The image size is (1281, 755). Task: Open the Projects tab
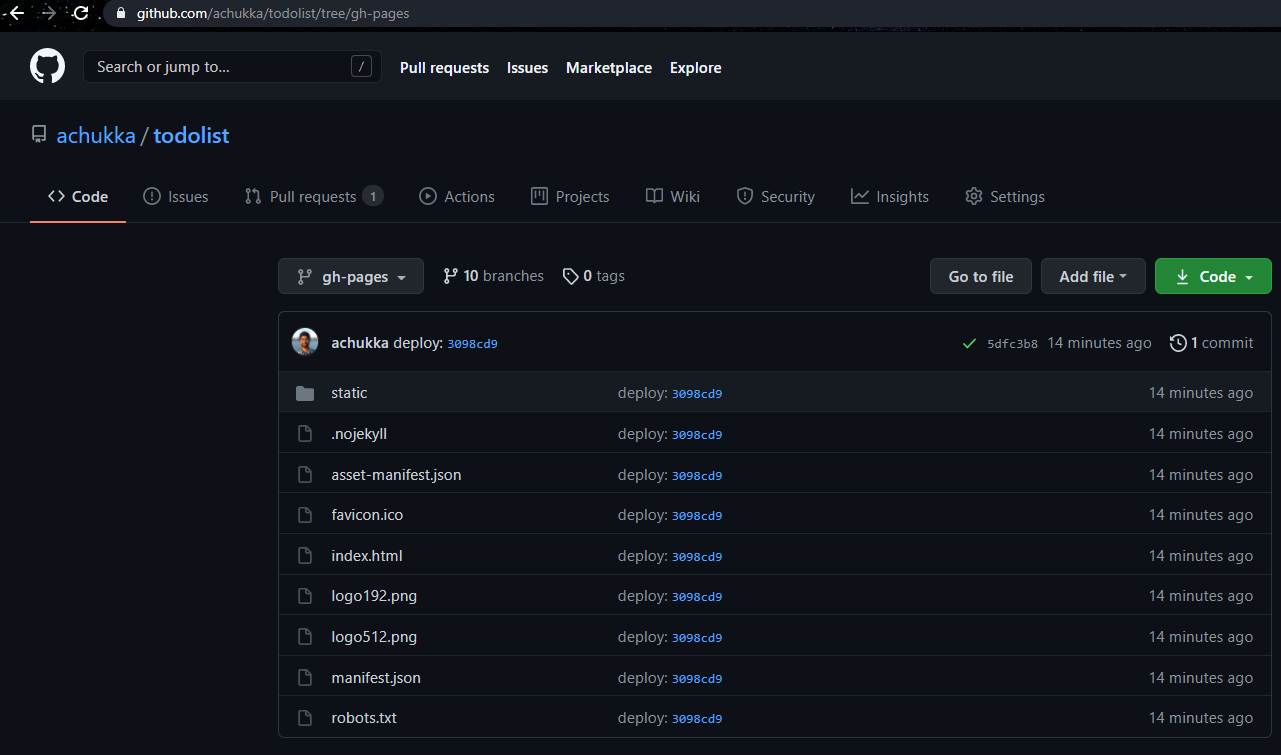(x=570, y=197)
